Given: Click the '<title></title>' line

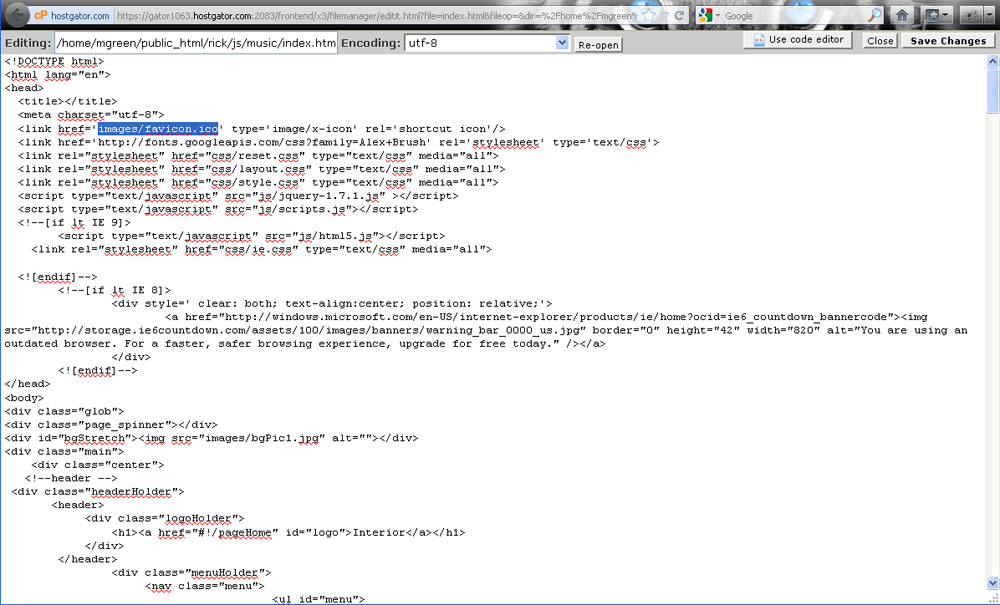Looking at the screenshot, I should [x=68, y=101].
